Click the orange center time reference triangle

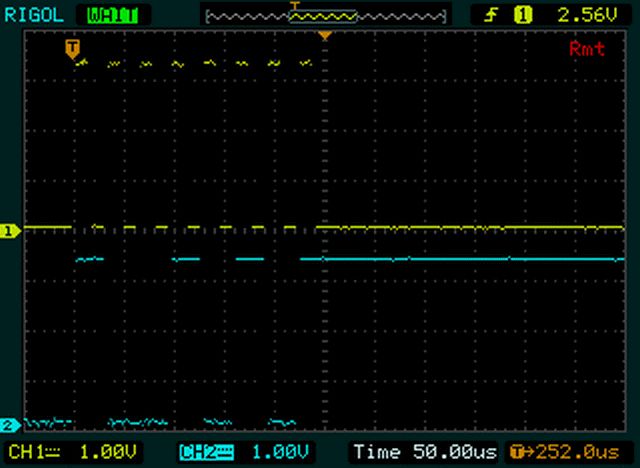pyautogui.click(x=325, y=36)
